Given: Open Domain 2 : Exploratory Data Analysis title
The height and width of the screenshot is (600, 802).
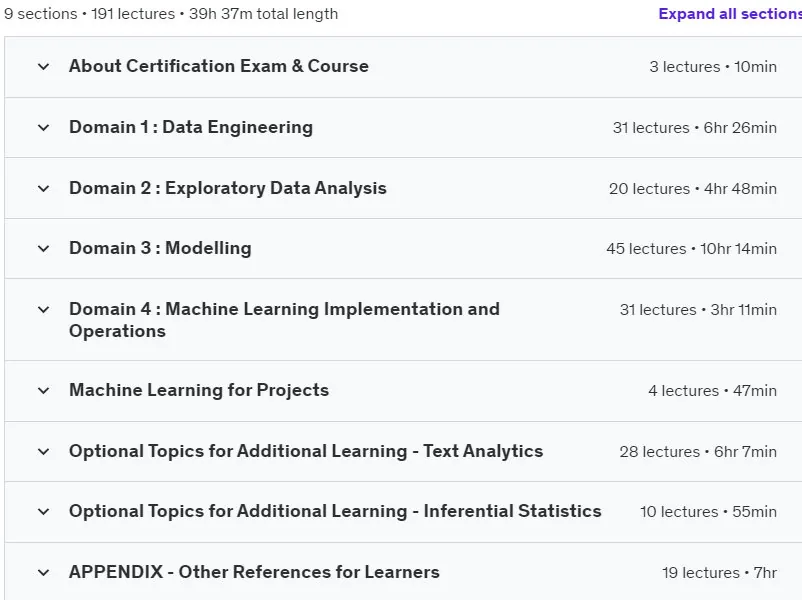Looking at the screenshot, I should coord(228,188).
